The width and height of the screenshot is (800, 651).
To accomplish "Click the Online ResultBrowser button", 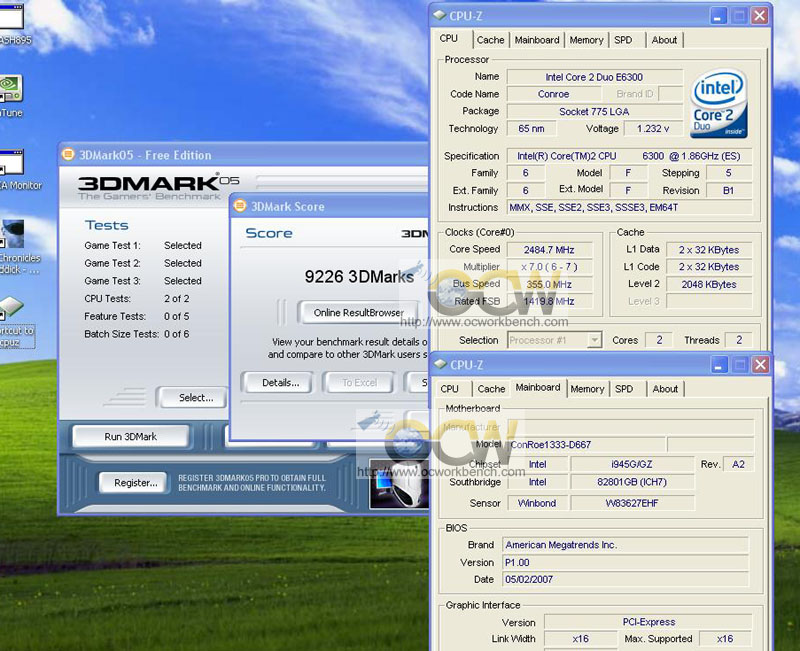I will 358,312.
